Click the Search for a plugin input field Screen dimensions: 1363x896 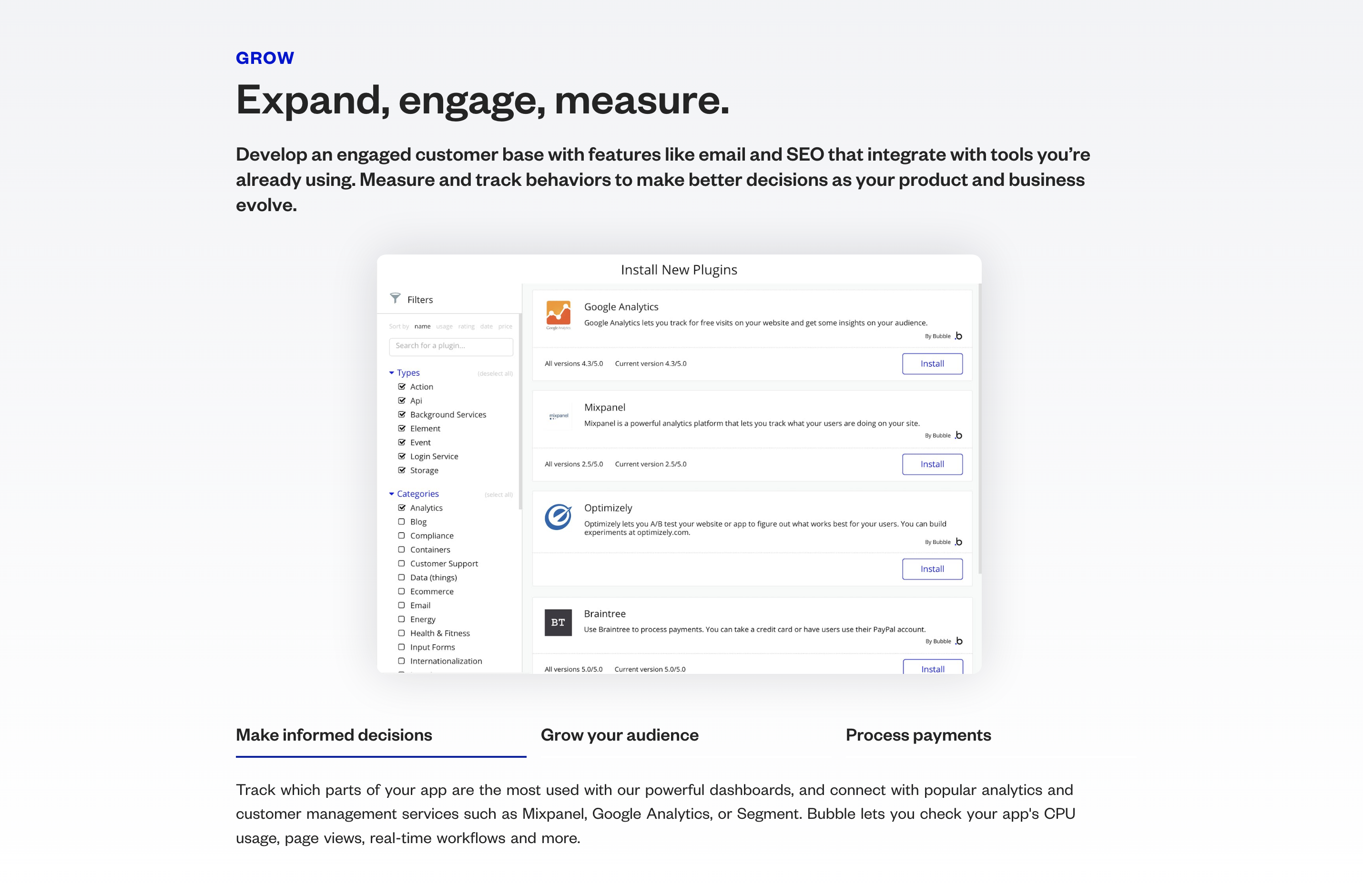coord(451,345)
